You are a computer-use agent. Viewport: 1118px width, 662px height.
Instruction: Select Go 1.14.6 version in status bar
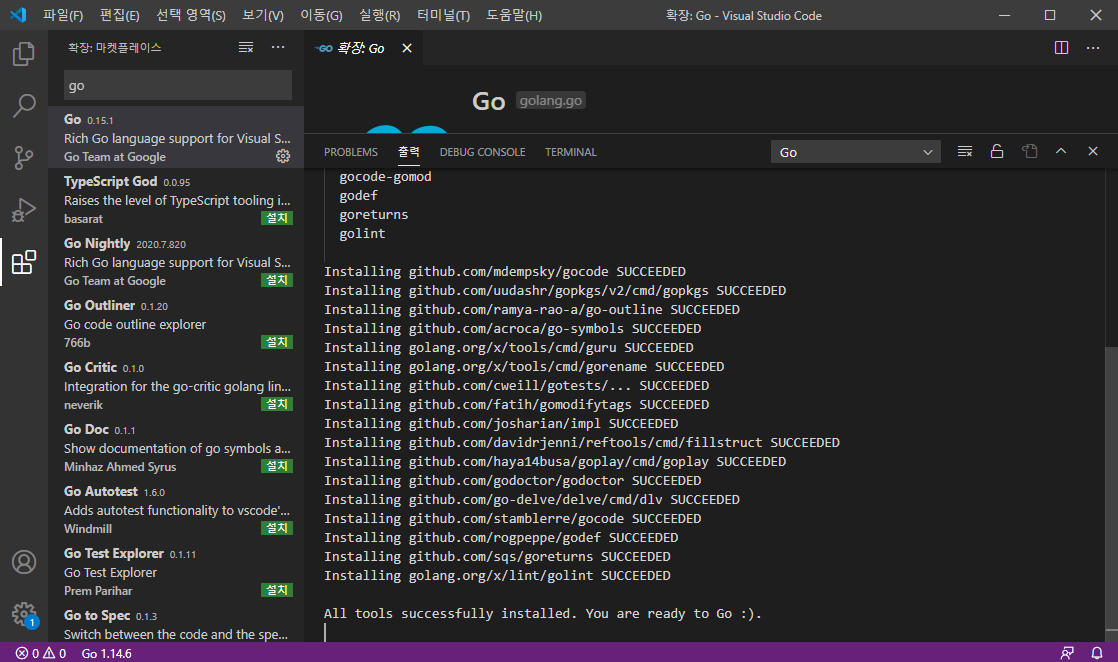pos(106,653)
